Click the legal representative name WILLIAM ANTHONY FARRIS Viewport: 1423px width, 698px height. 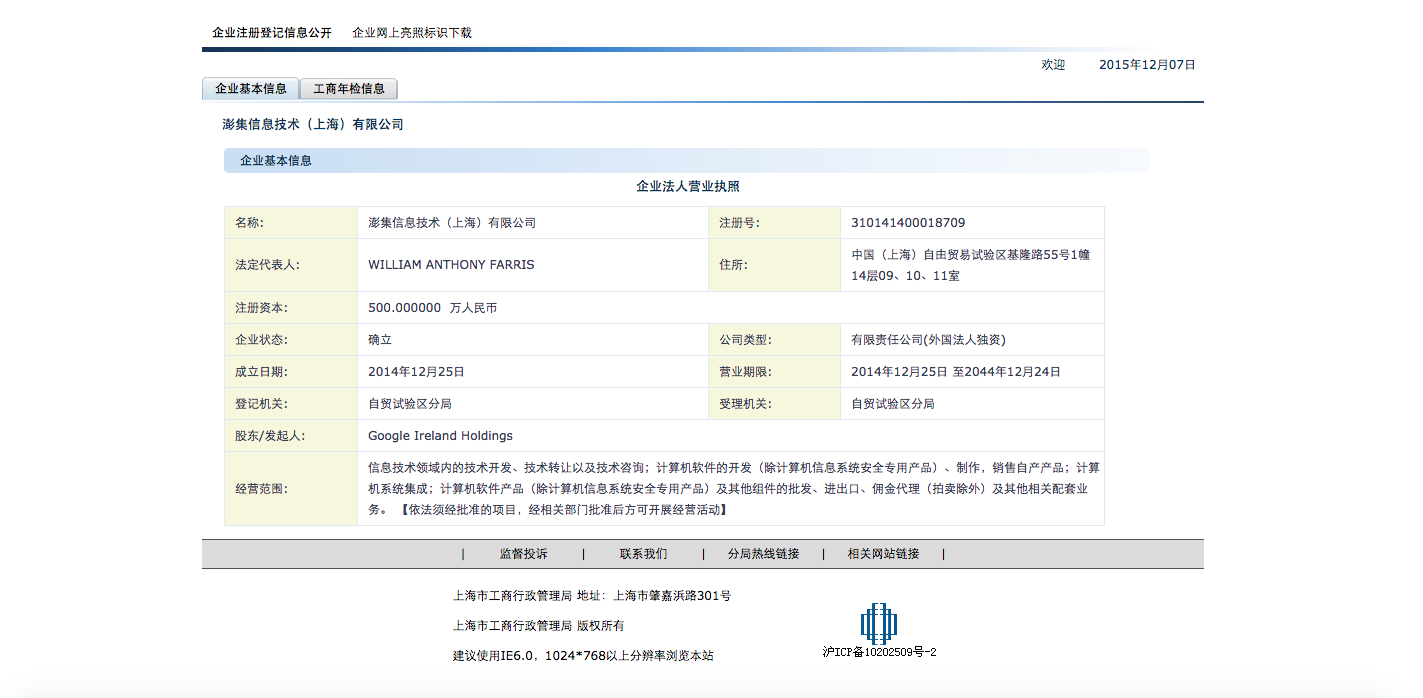451,265
